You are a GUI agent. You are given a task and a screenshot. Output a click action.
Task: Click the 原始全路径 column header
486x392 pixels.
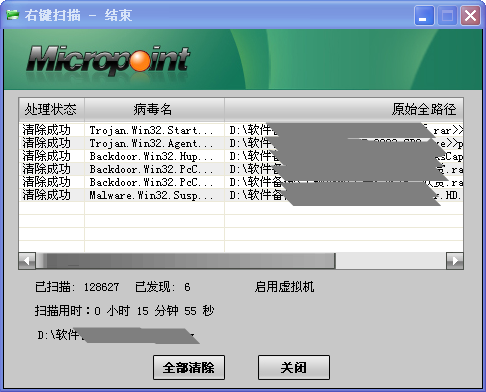pos(344,109)
